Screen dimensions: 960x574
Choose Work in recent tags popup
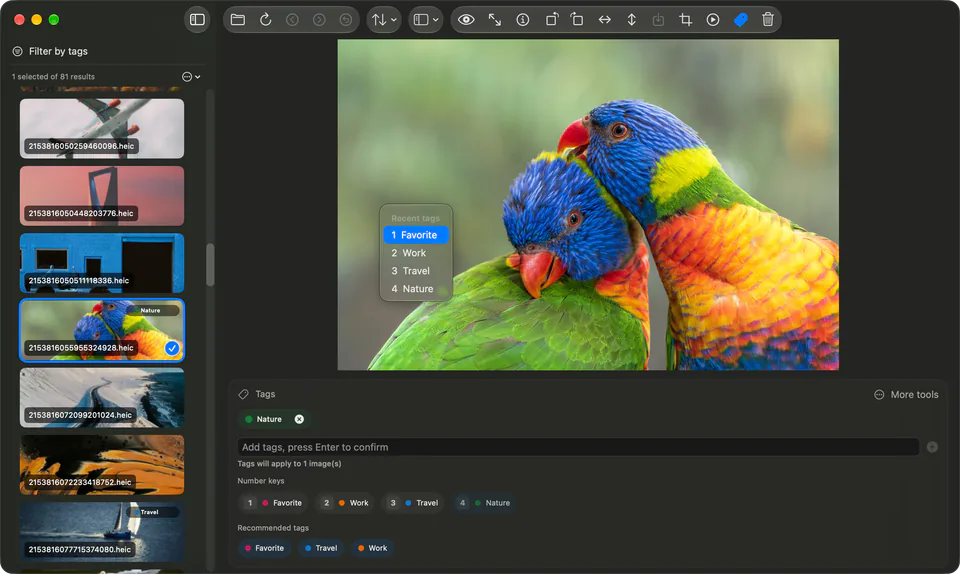point(416,253)
